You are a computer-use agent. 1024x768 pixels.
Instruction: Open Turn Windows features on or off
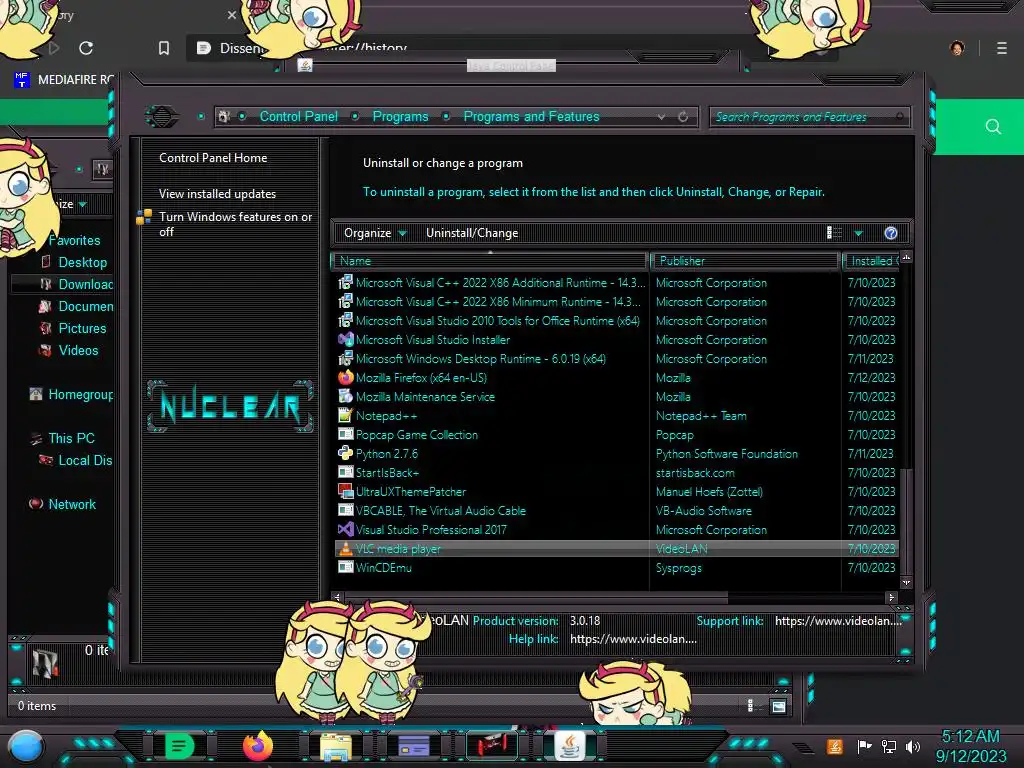[236, 224]
